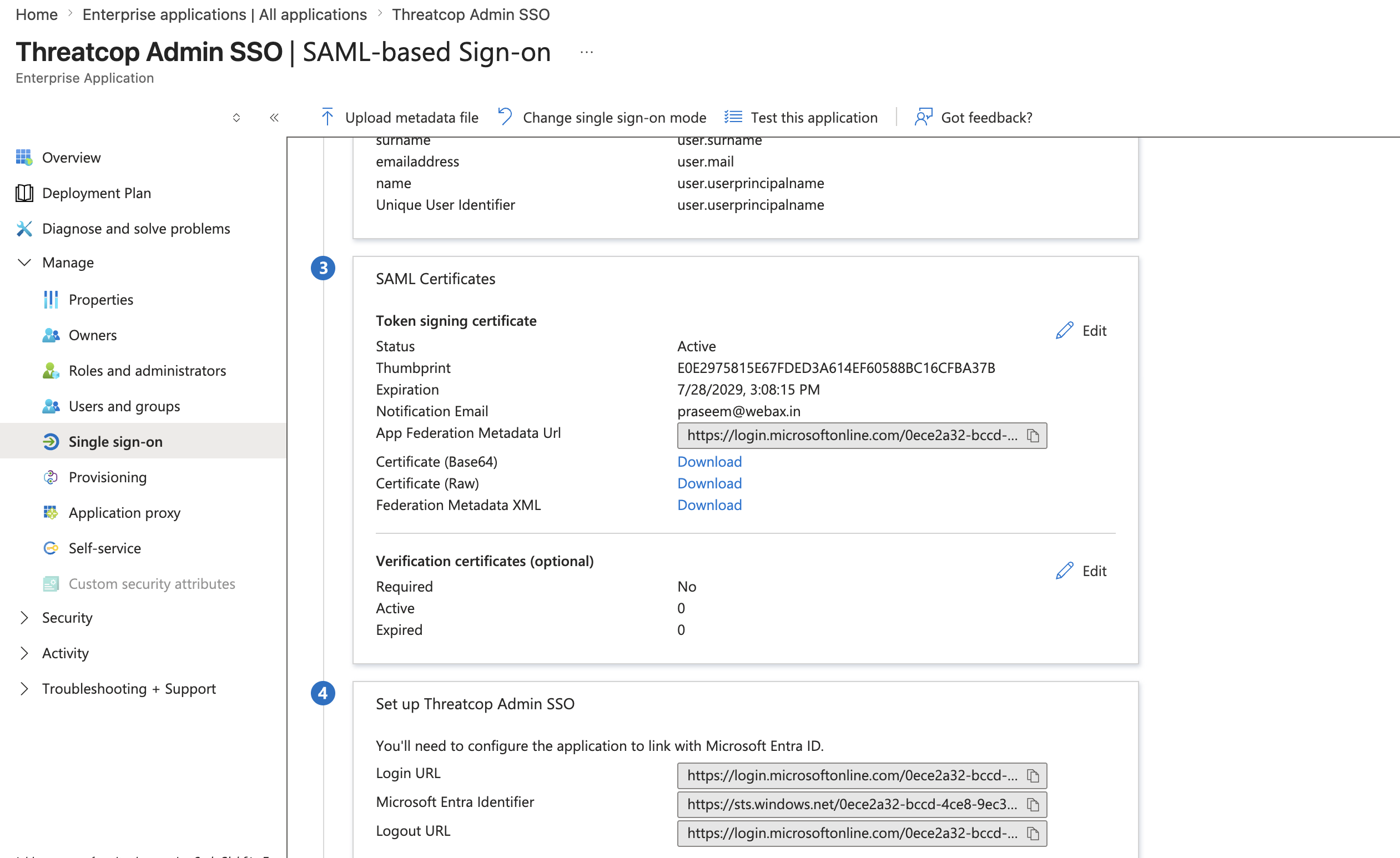Expand the Activity section
The height and width of the screenshot is (858, 1400).
24,653
